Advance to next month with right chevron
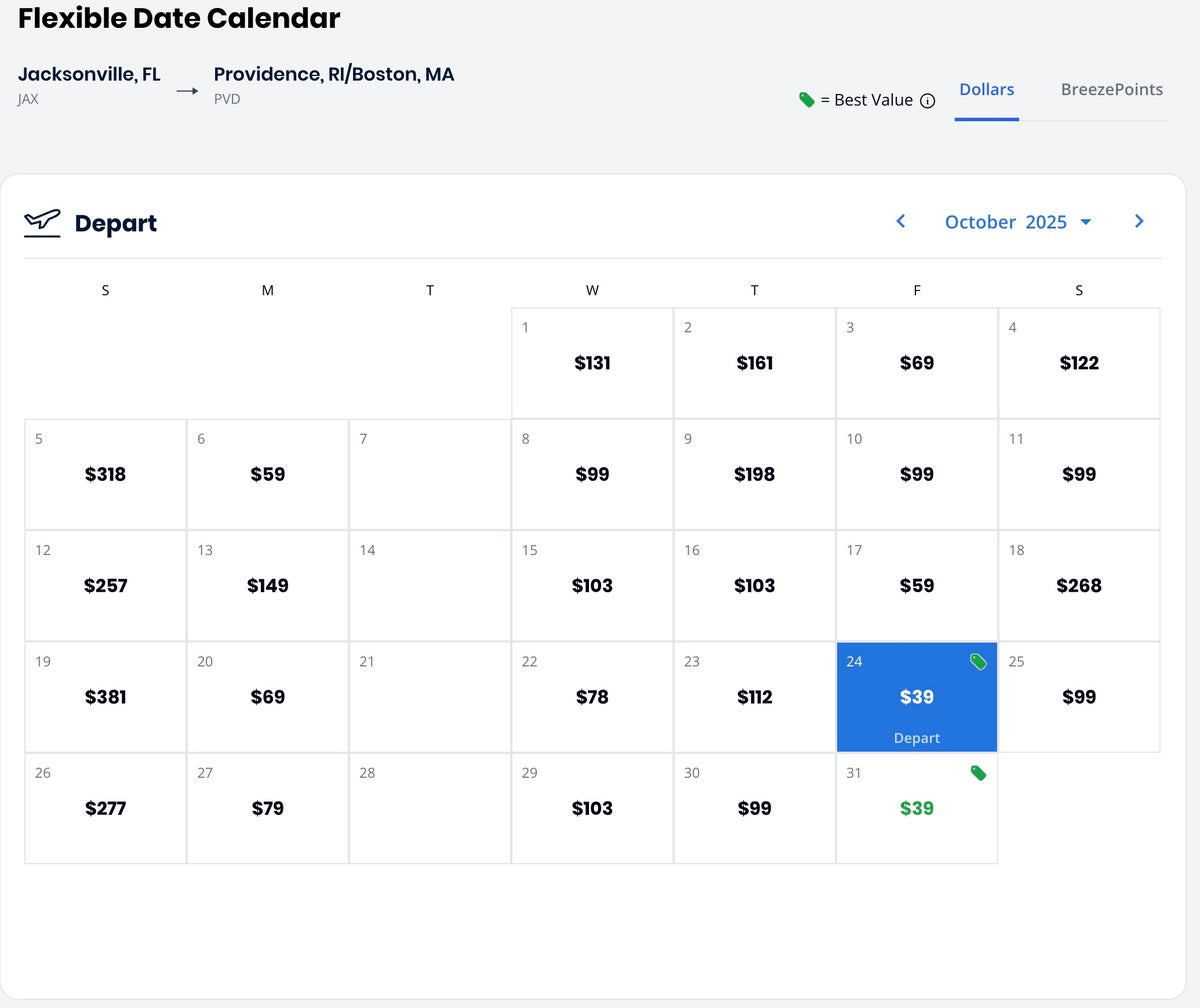Screen dimensions: 1200x1008 1139,221
